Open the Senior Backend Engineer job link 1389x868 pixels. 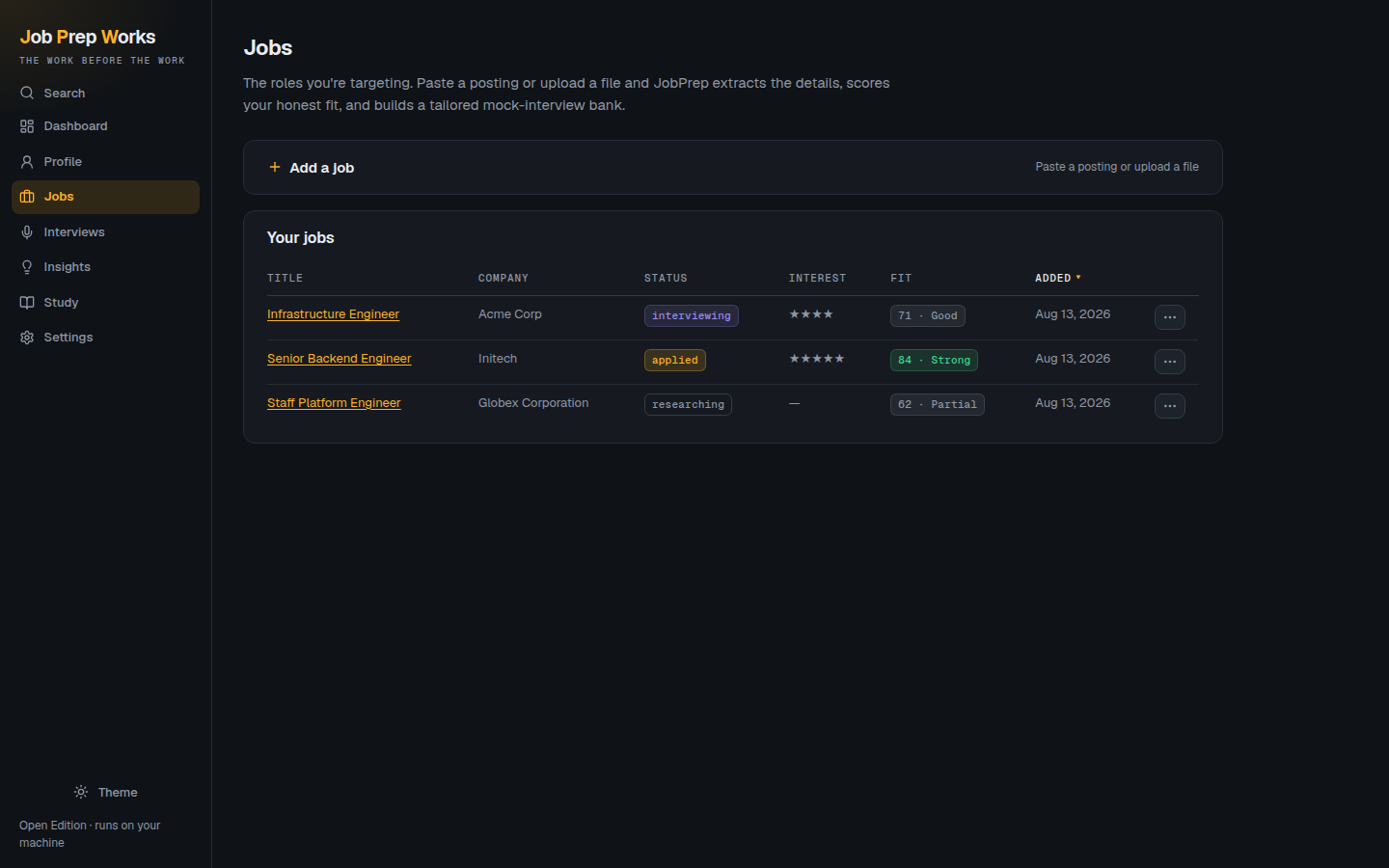tap(339, 359)
